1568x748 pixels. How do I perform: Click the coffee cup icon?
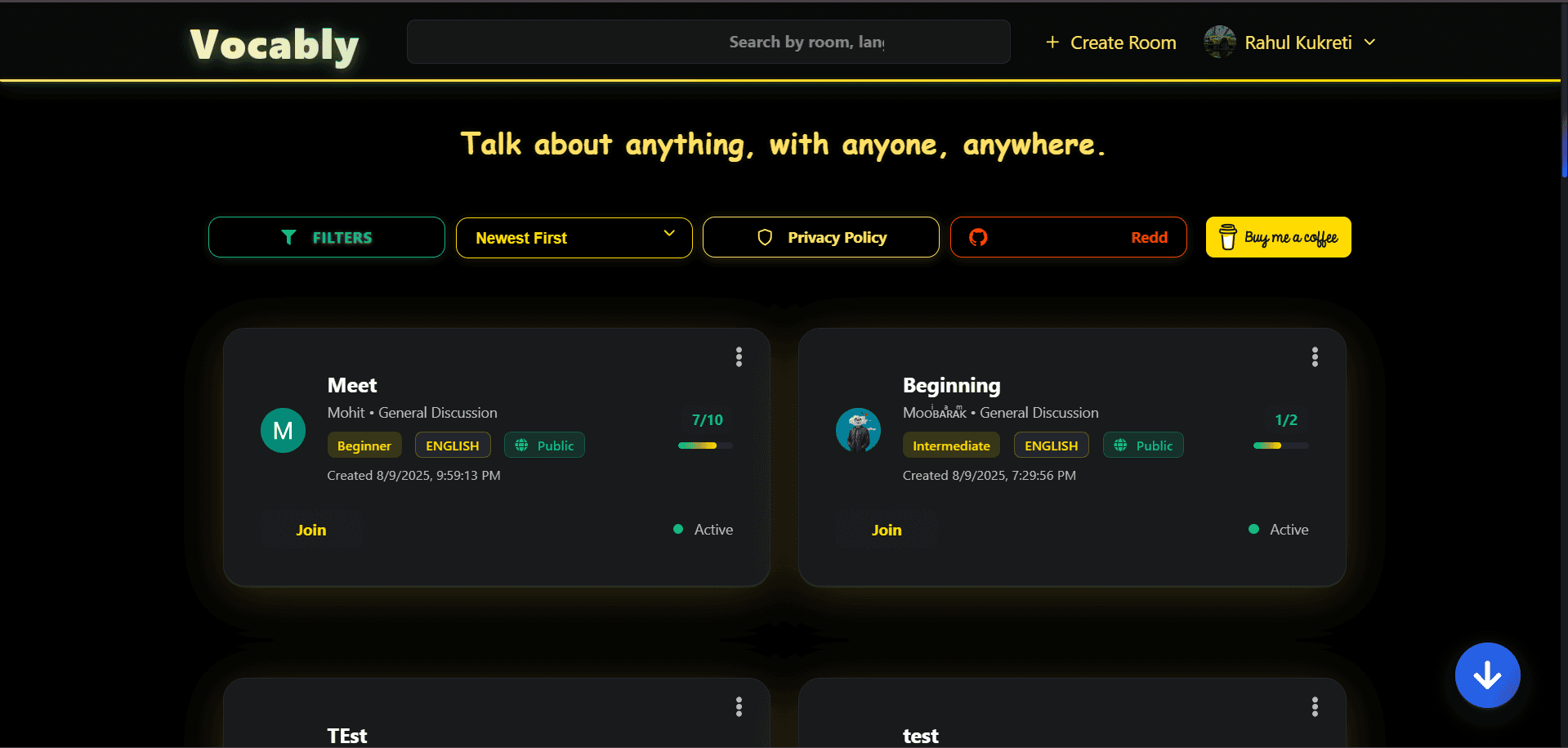pyautogui.click(x=1227, y=237)
